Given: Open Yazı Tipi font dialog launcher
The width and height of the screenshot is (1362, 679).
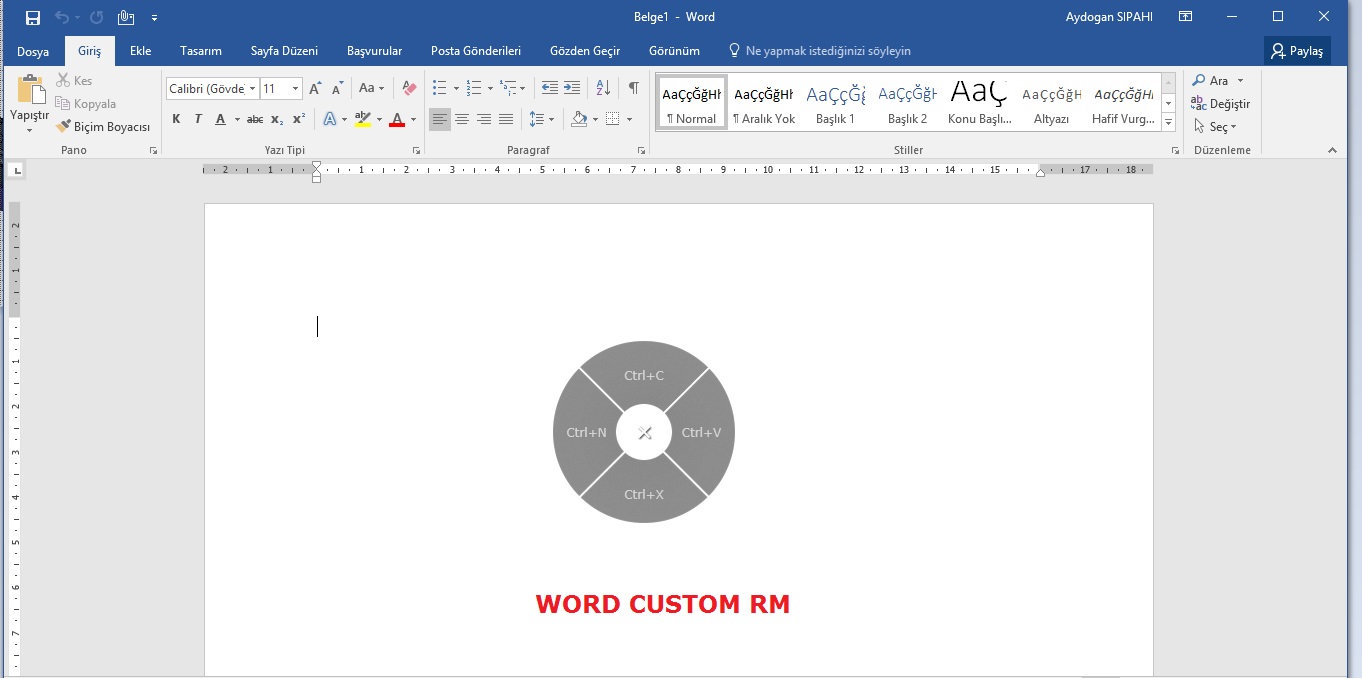Looking at the screenshot, I should (416, 150).
